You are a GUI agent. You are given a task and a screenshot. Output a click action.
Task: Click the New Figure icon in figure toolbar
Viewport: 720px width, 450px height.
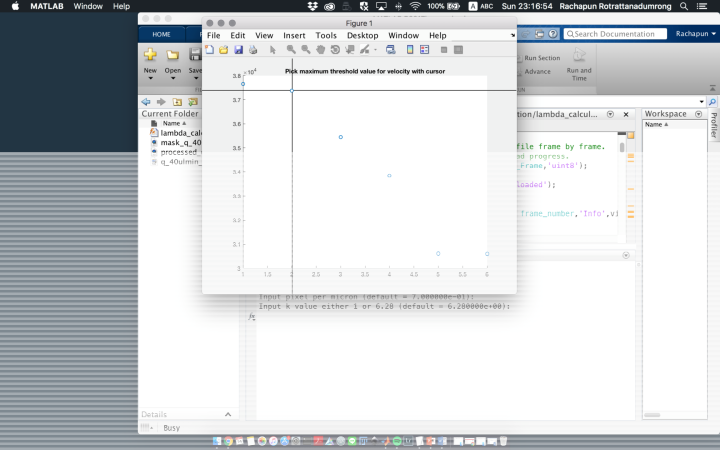[x=209, y=49]
